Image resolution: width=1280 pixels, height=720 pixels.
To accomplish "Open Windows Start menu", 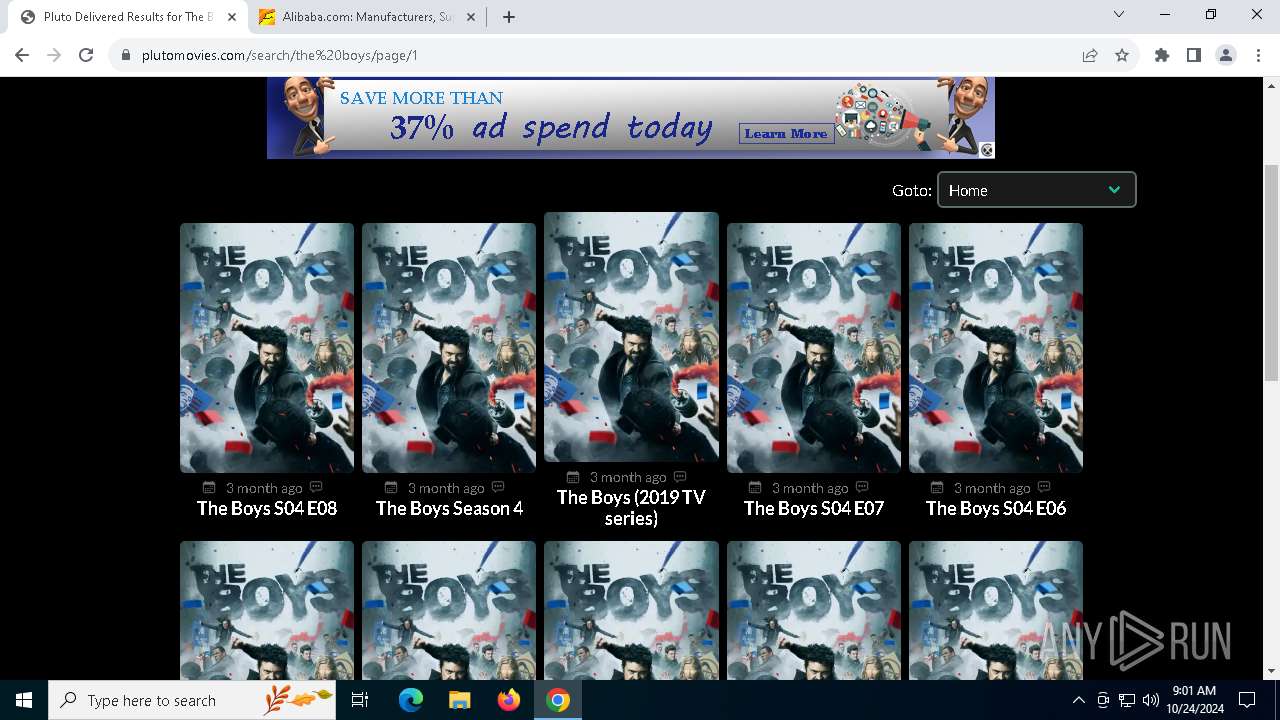I will click(x=24, y=700).
